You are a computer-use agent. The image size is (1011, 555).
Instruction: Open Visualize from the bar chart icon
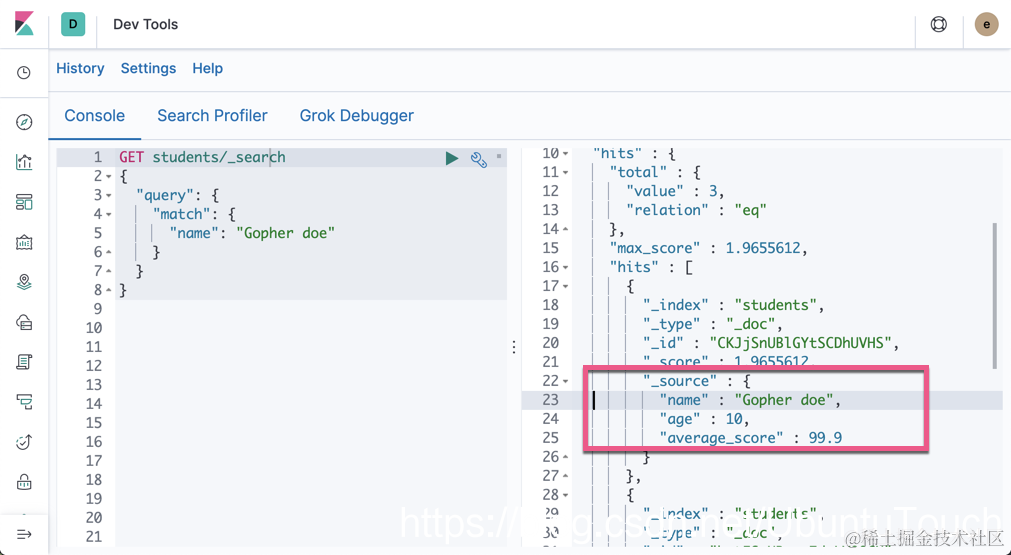click(24, 162)
